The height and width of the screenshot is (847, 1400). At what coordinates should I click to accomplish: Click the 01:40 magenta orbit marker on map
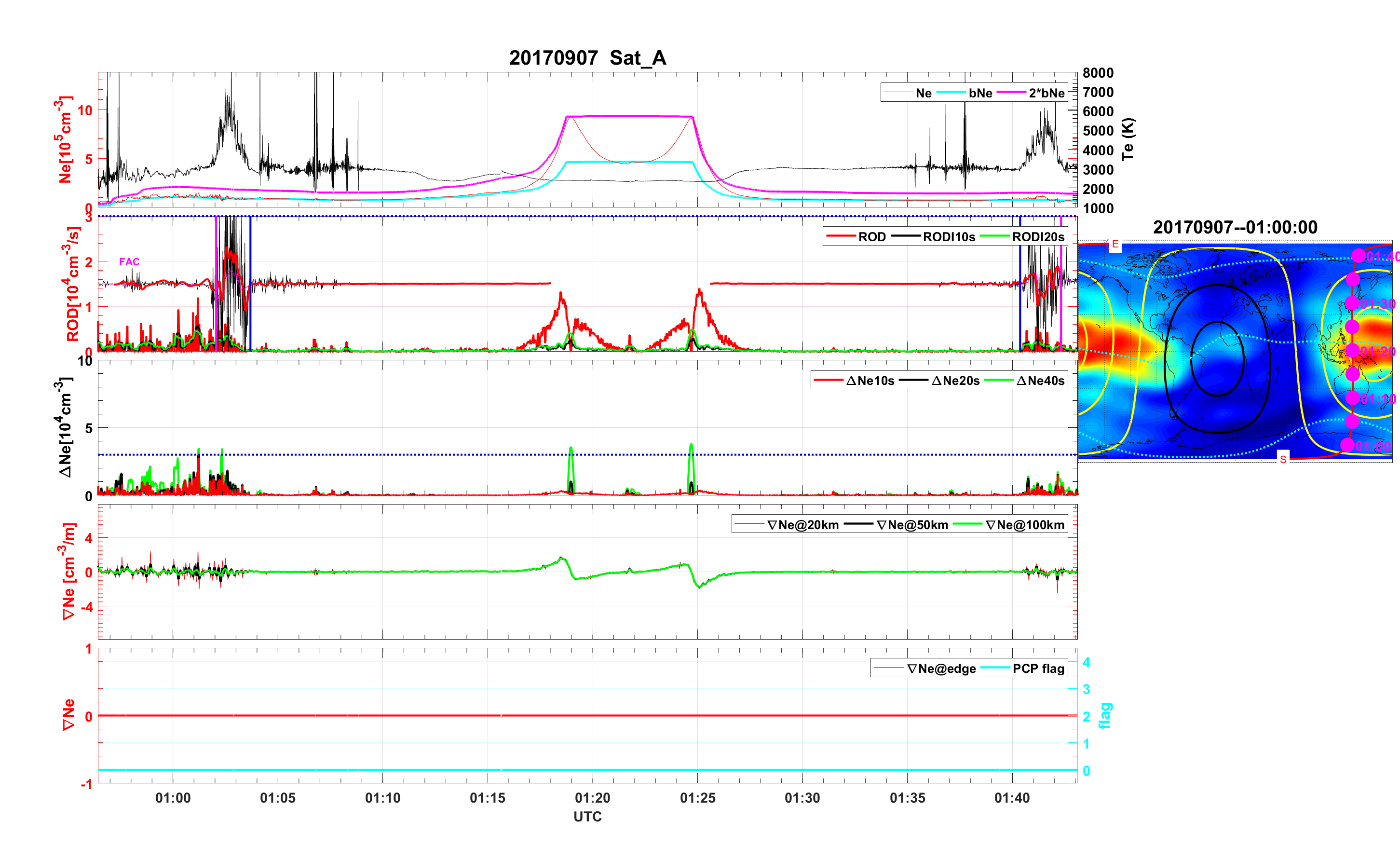pos(1358,256)
